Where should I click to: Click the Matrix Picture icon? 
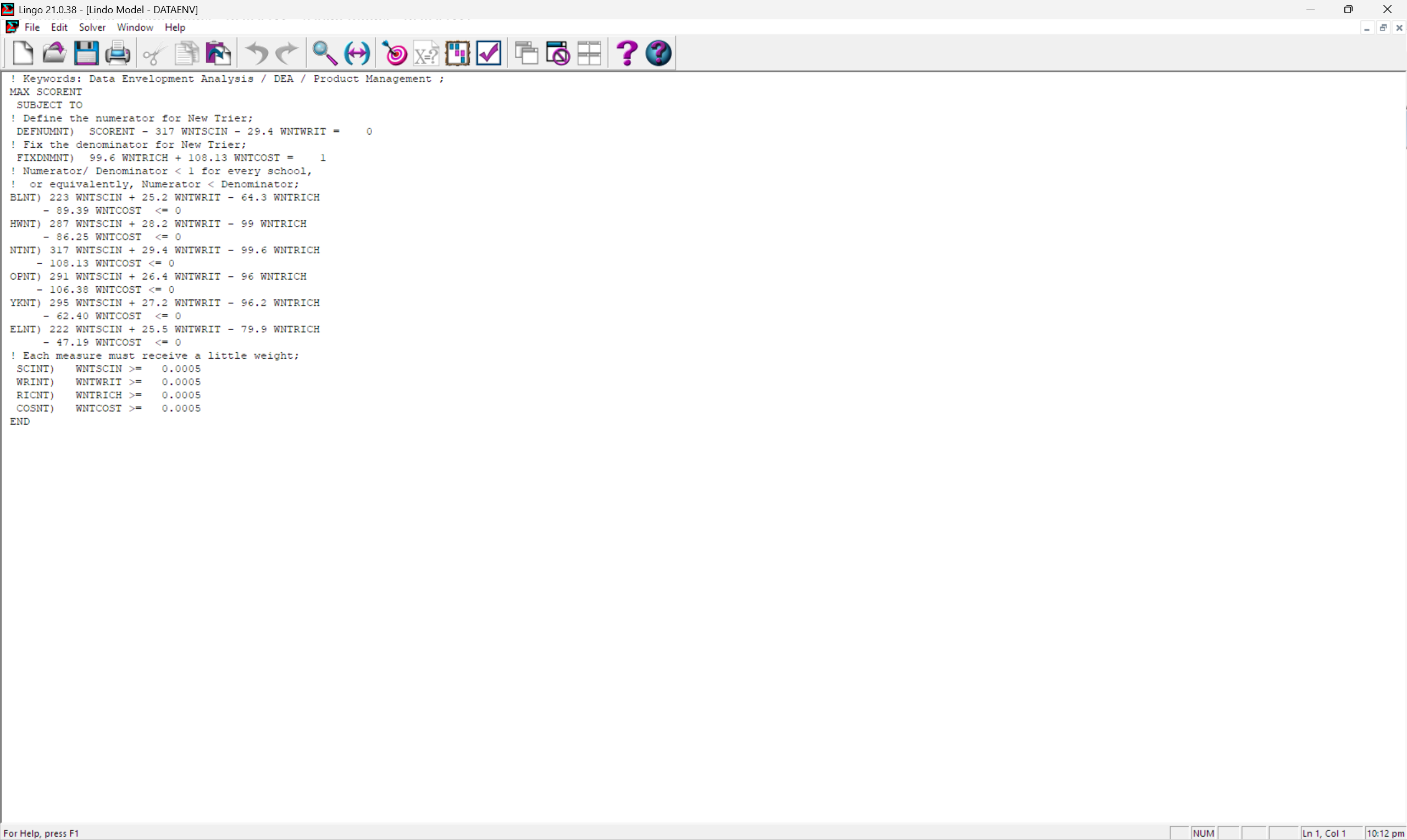457,53
